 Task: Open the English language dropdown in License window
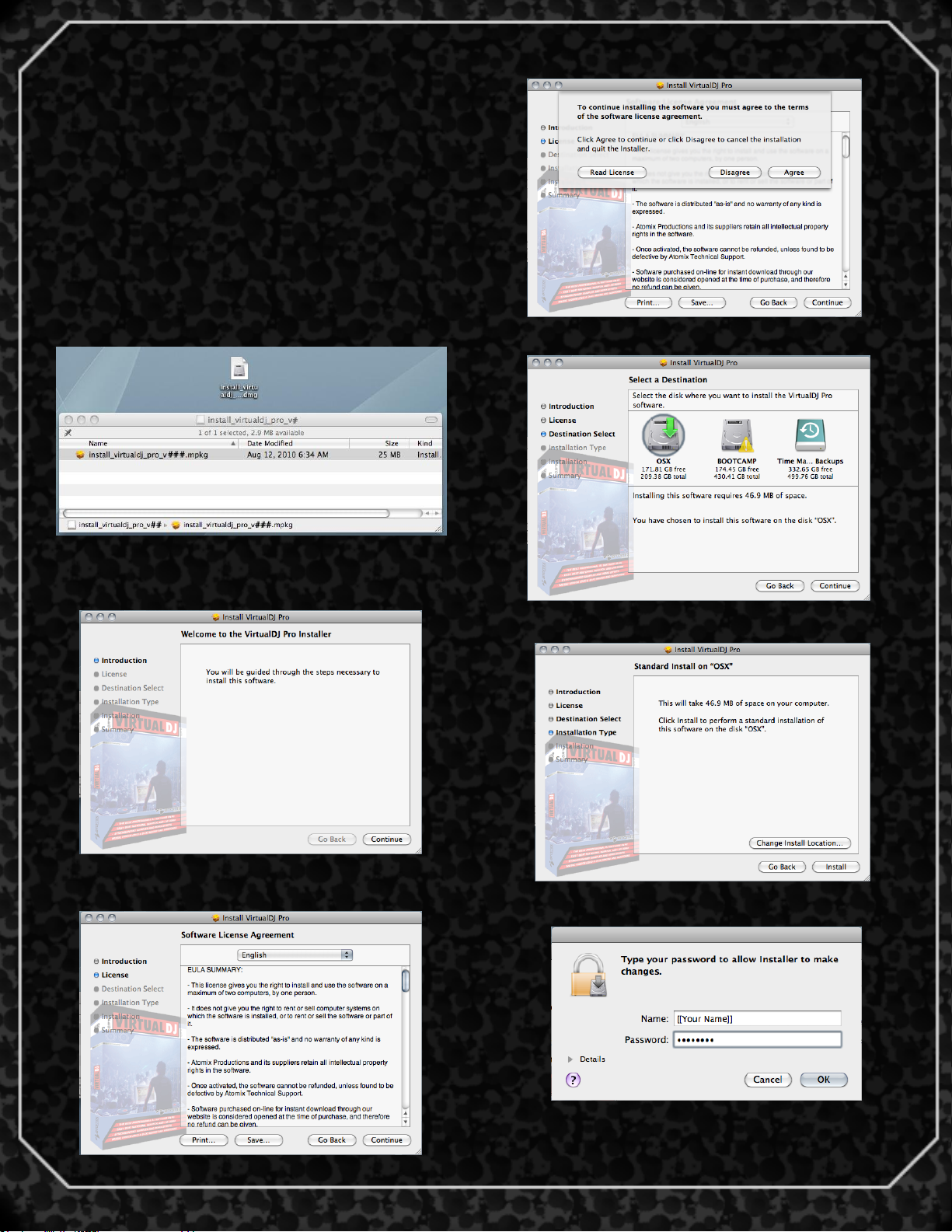(x=295, y=955)
